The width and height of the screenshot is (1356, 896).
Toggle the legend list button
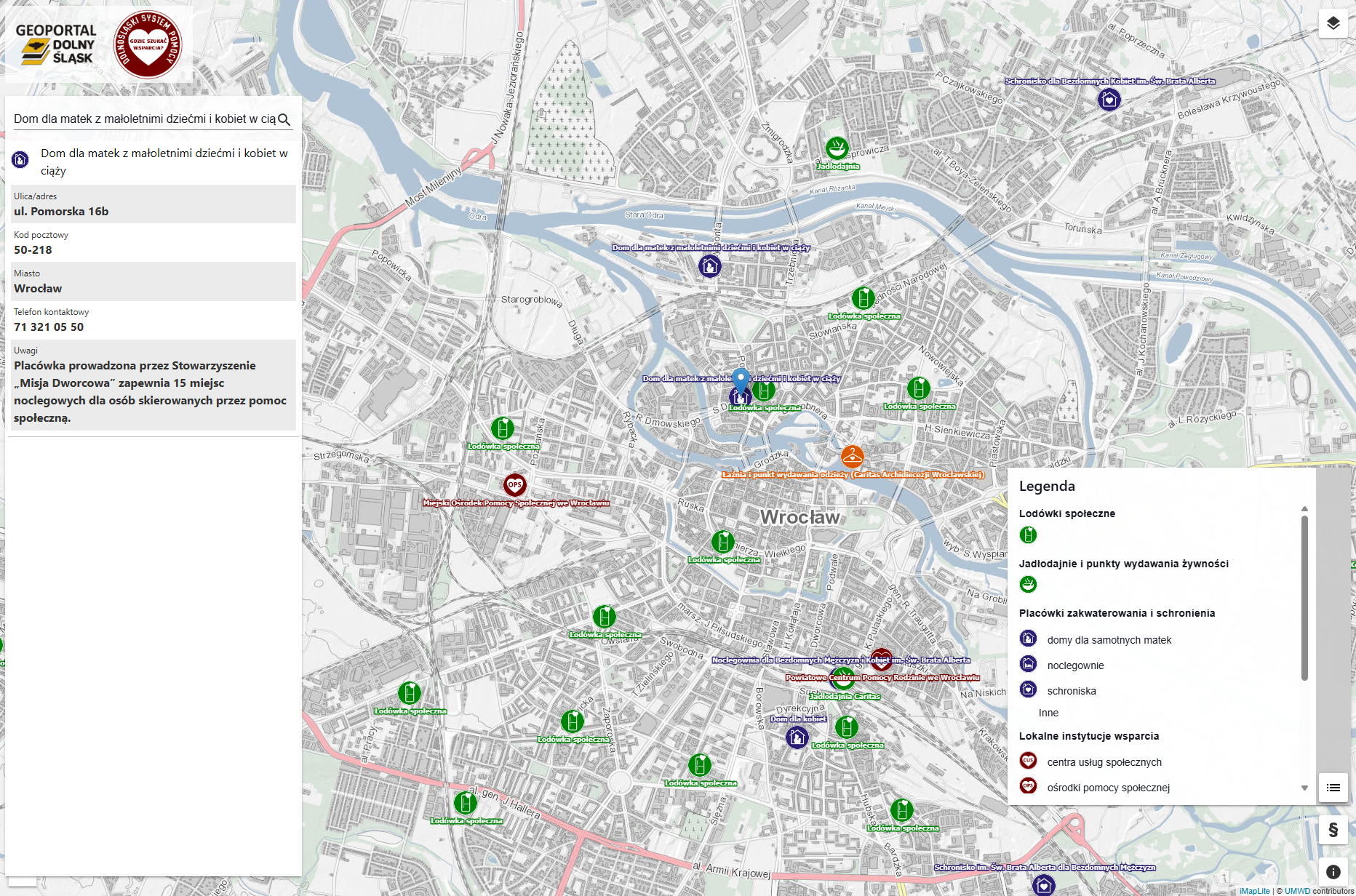click(1333, 788)
